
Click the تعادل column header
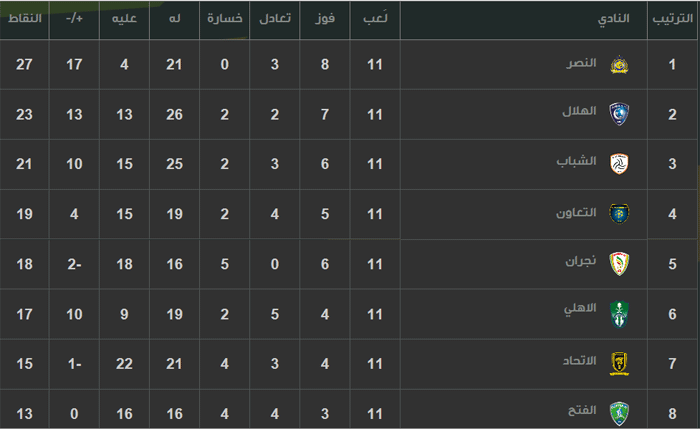(x=275, y=18)
